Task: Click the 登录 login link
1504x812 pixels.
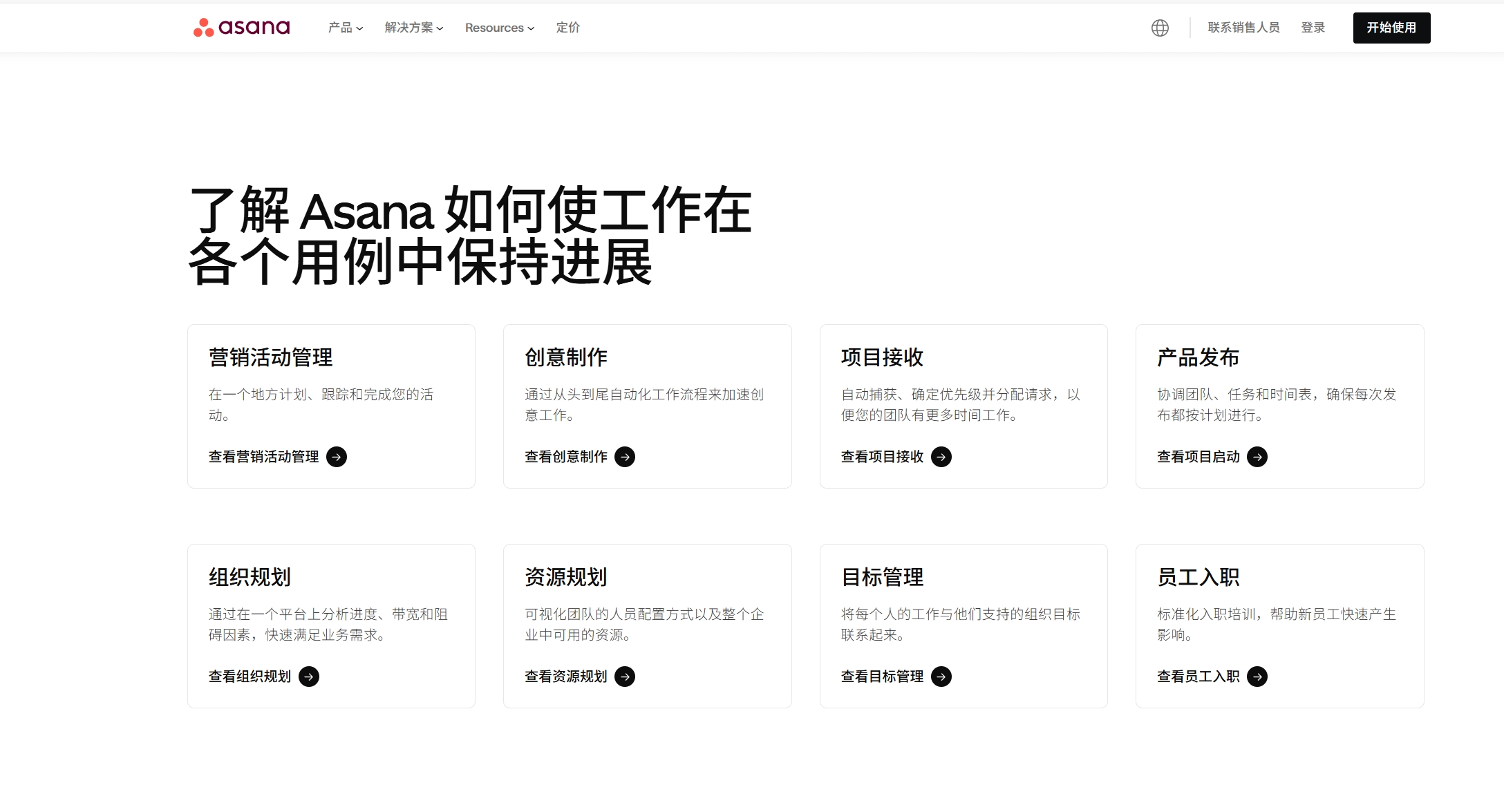Action: coord(1313,28)
